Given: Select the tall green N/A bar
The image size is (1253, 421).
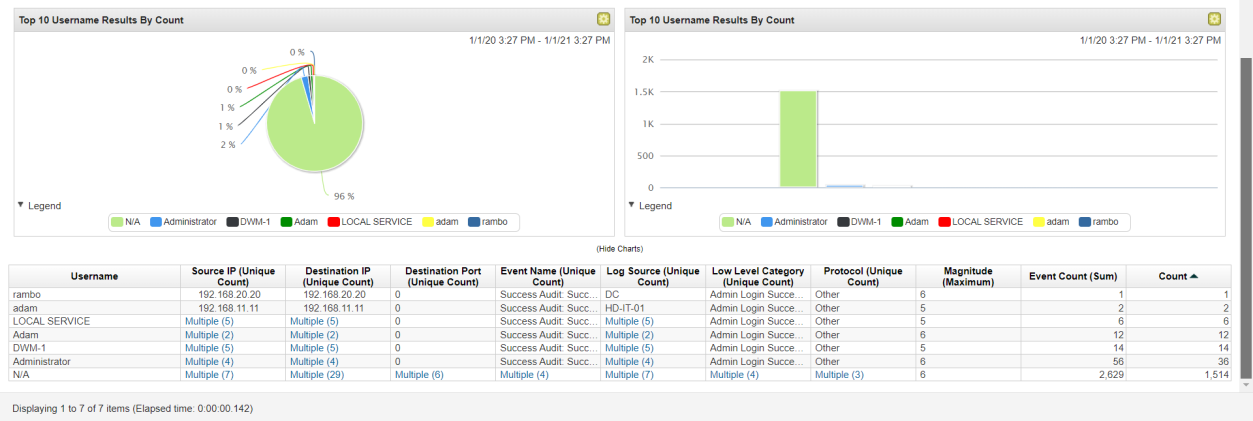Looking at the screenshot, I should click(798, 139).
